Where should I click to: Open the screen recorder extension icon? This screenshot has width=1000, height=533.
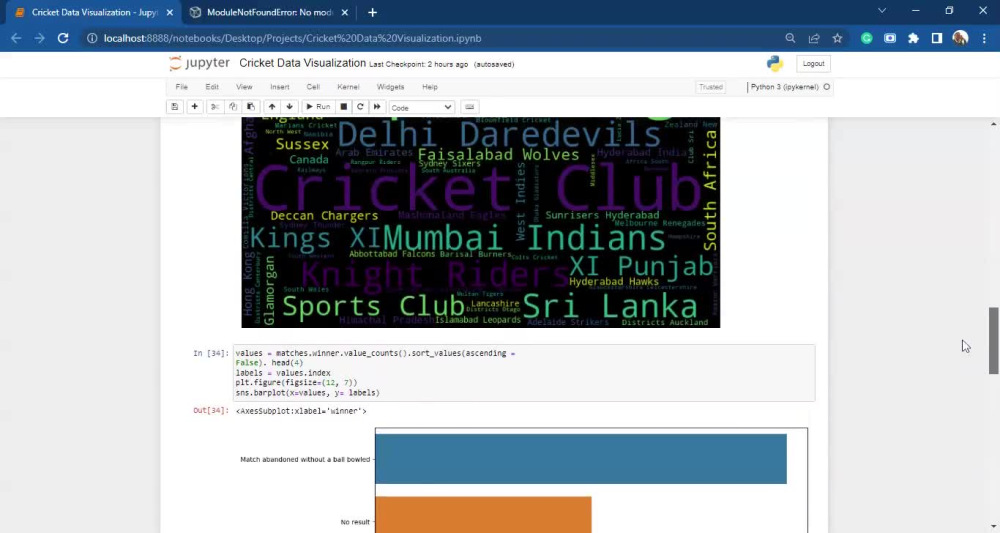coord(890,38)
